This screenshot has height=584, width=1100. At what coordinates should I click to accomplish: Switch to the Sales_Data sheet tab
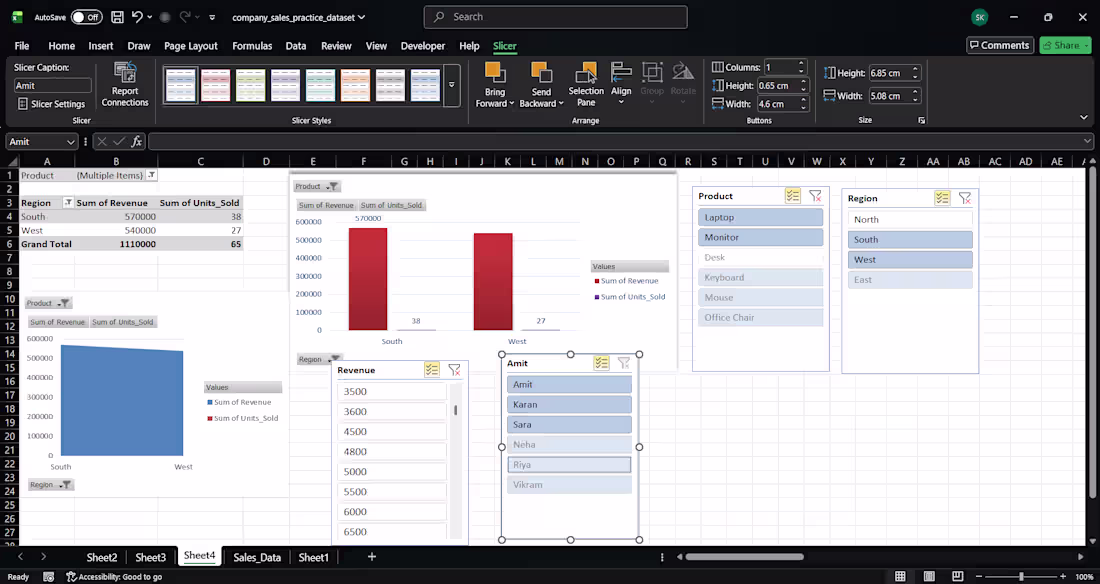click(256, 557)
